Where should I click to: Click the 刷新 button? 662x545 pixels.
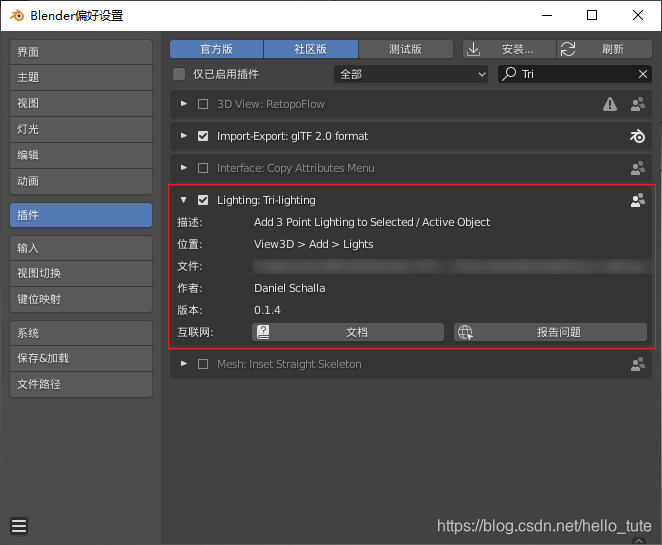pyautogui.click(x=605, y=49)
